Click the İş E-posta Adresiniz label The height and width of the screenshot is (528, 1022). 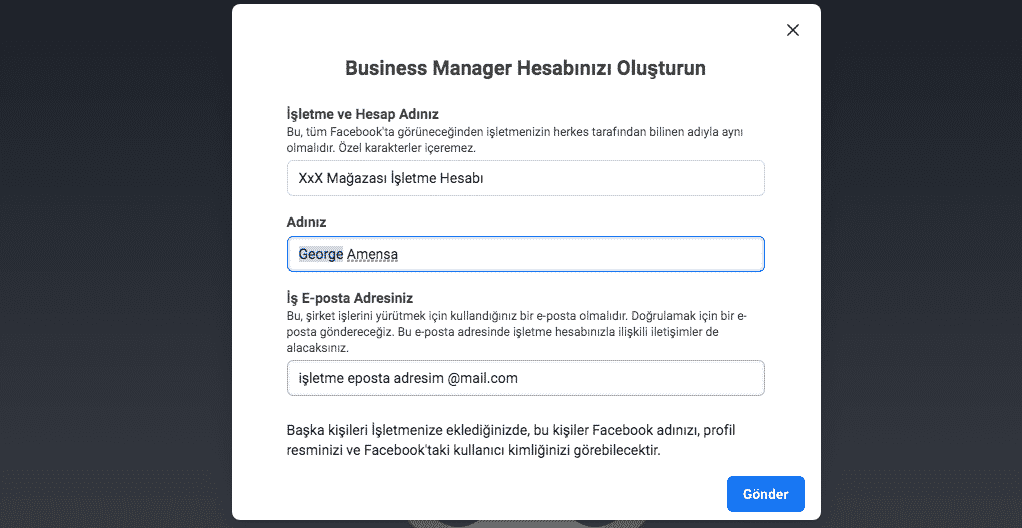(350, 299)
